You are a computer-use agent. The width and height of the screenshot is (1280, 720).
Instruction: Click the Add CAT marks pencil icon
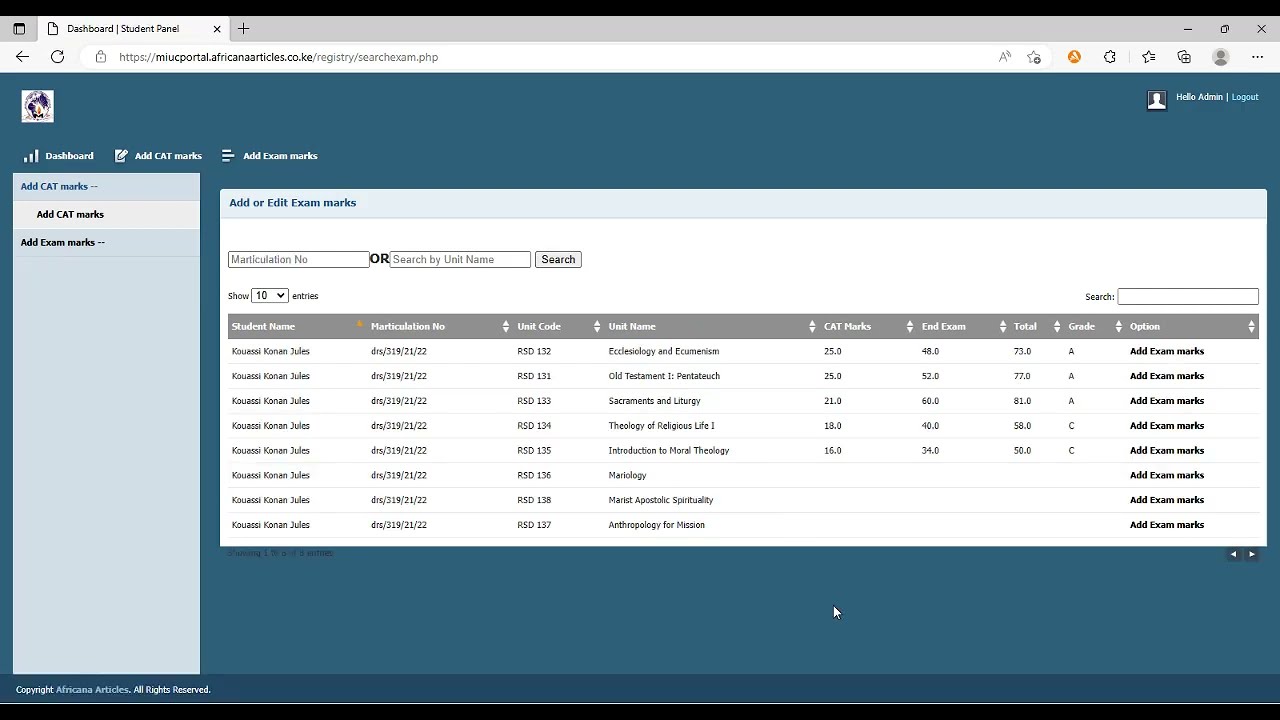coord(121,156)
